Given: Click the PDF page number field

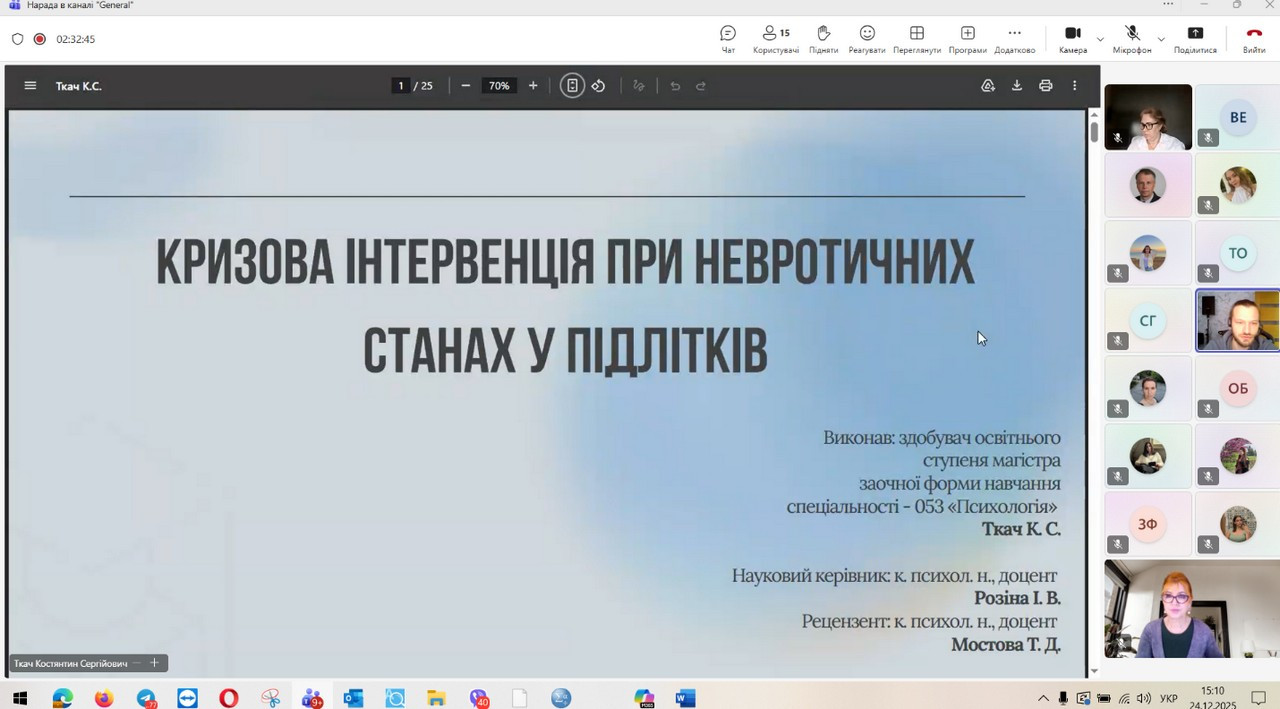Looking at the screenshot, I should (401, 86).
